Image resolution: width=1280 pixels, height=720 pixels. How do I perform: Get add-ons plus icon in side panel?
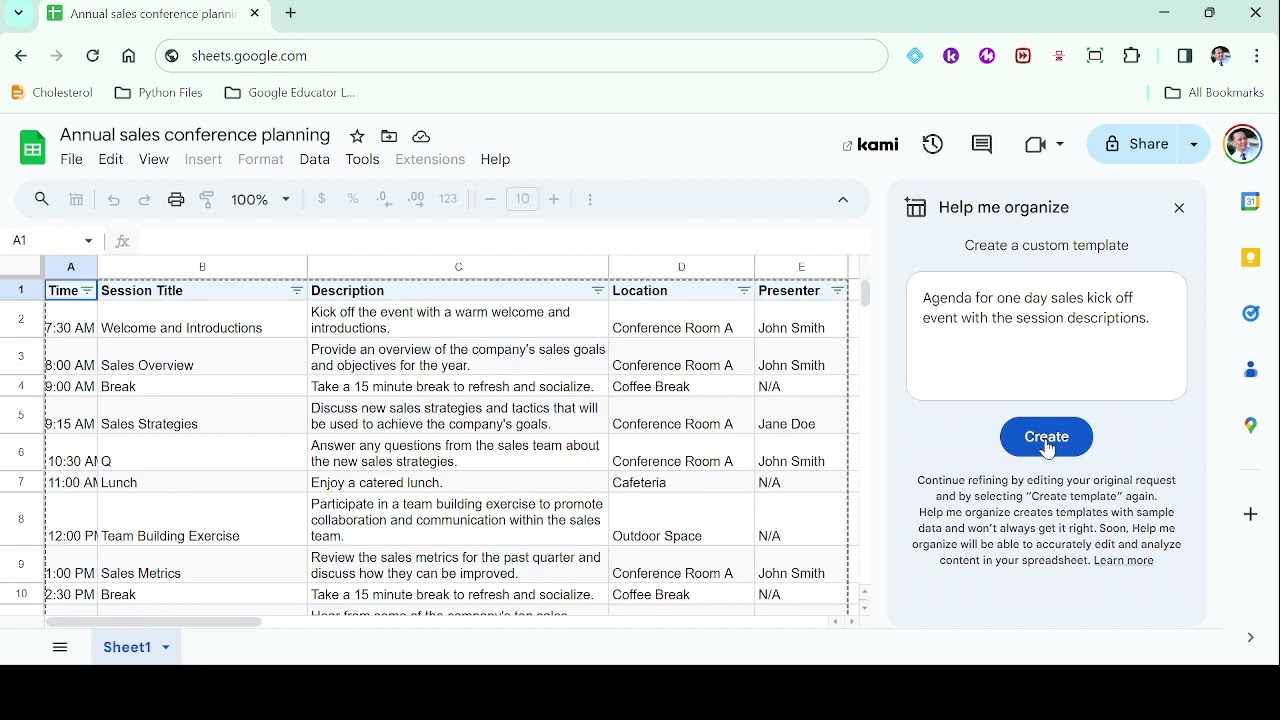(1250, 514)
